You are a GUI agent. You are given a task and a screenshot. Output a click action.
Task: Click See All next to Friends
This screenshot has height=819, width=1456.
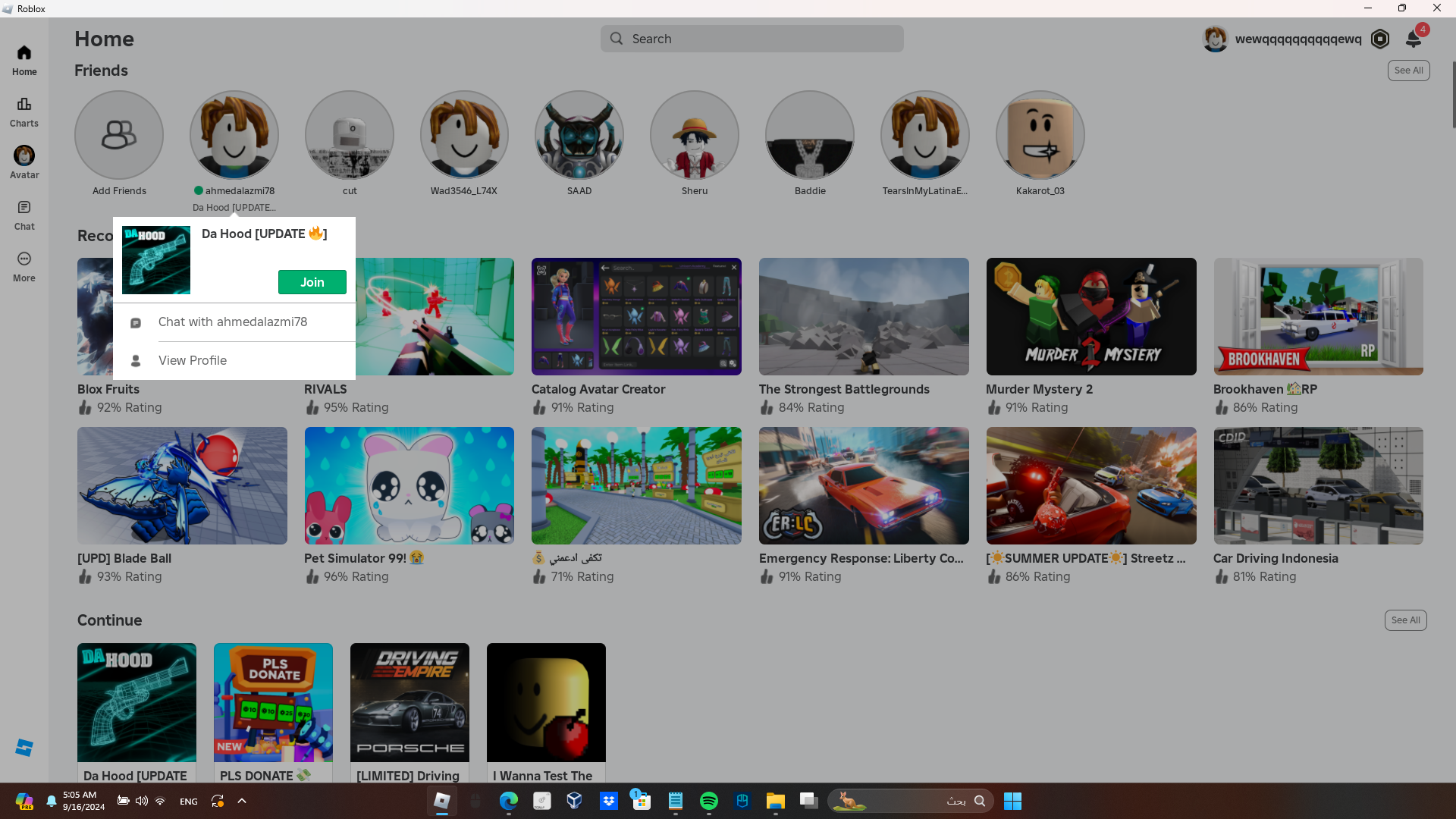coord(1408,71)
